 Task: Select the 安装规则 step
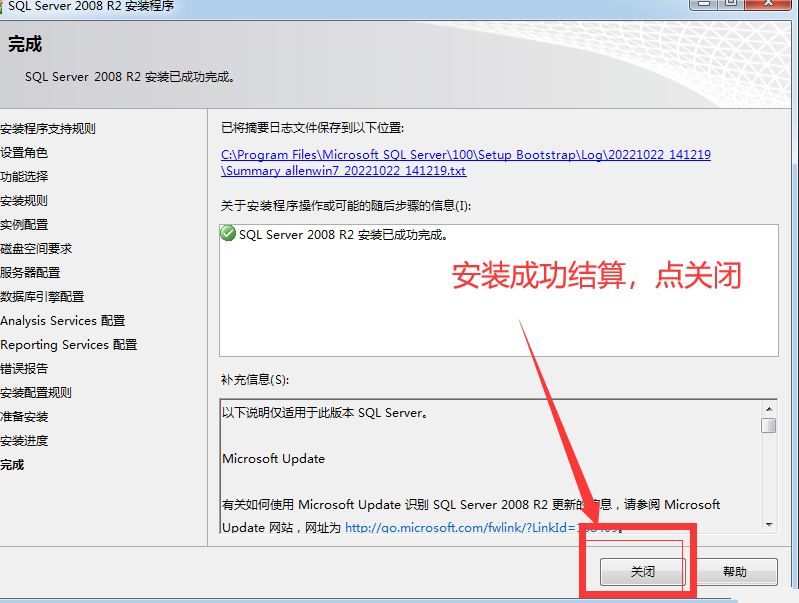pyautogui.click(x=24, y=200)
